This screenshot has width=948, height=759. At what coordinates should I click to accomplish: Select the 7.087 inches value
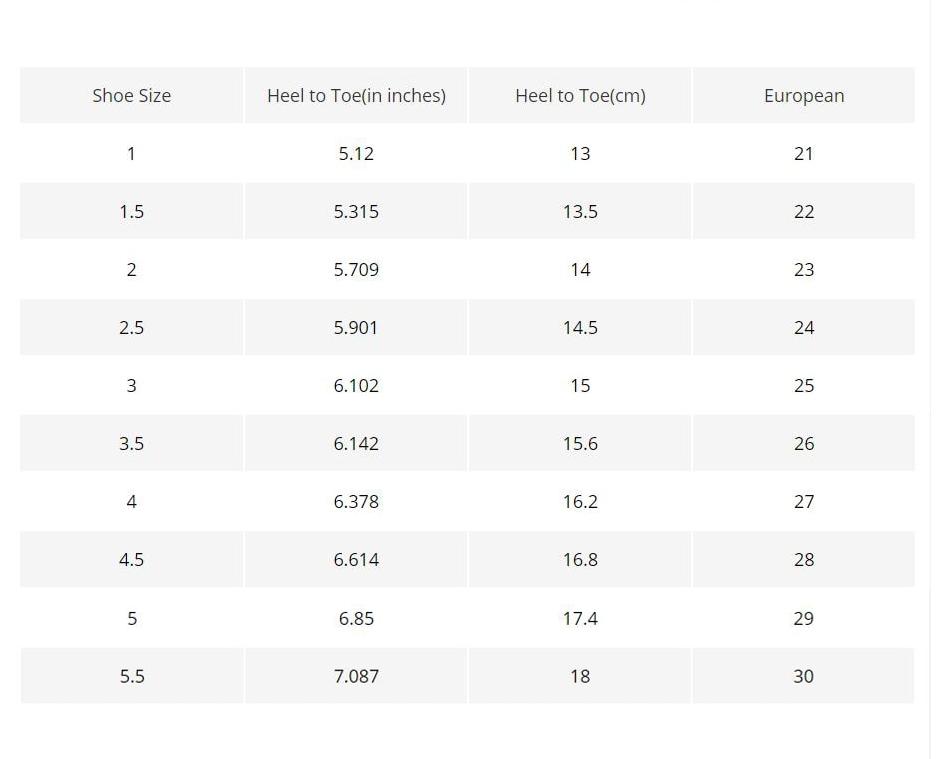(356, 677)
